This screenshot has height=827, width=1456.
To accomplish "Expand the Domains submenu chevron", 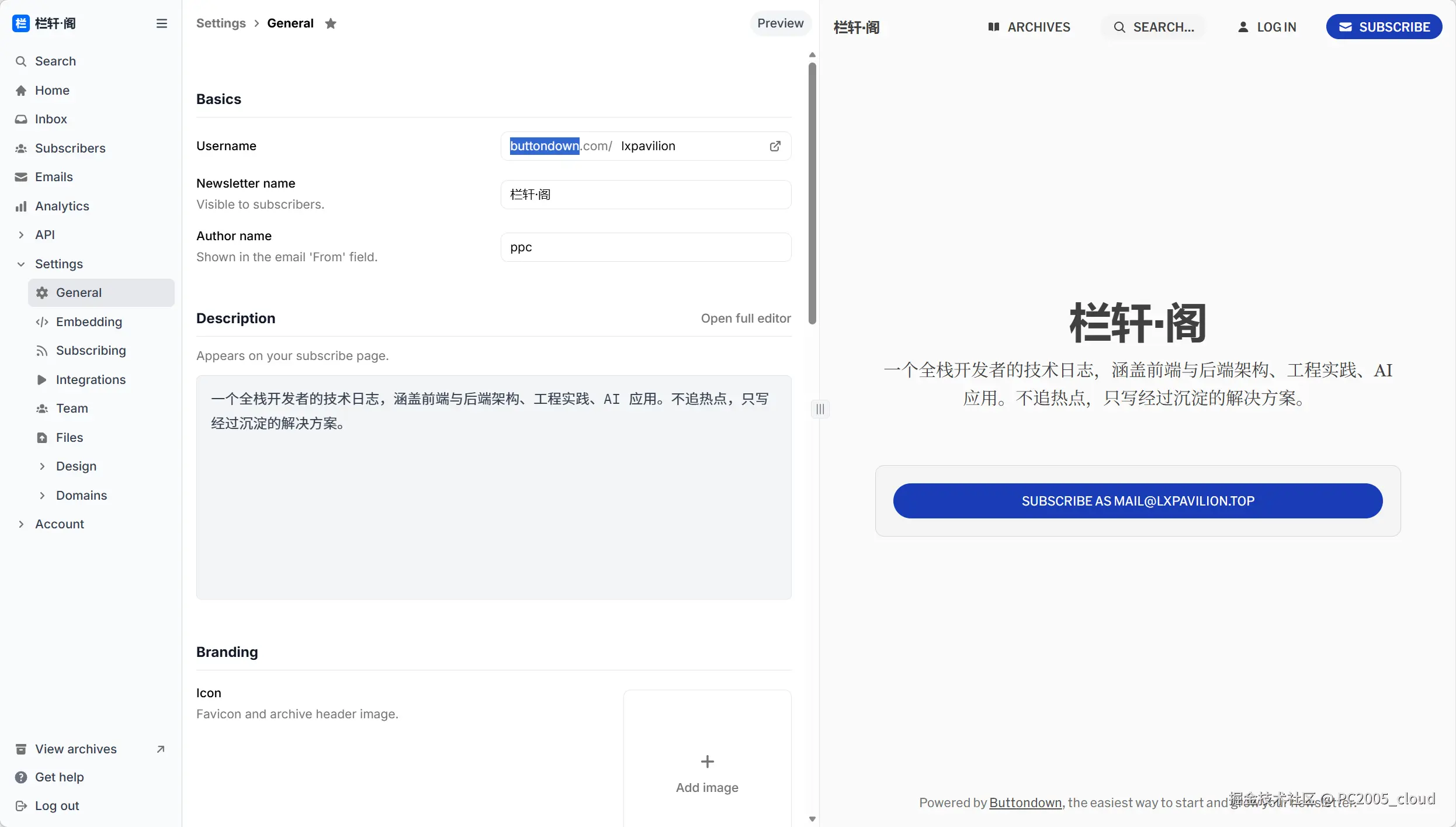I will coord(42,496).
